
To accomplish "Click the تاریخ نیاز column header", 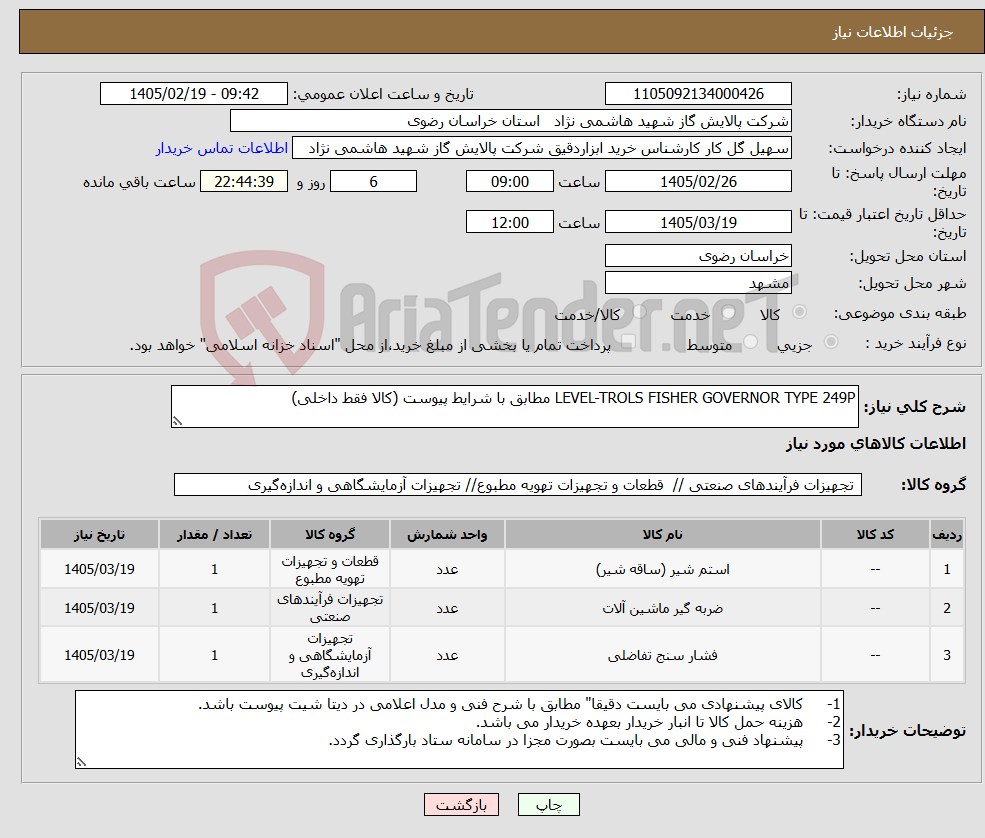I will click(99, 535).
